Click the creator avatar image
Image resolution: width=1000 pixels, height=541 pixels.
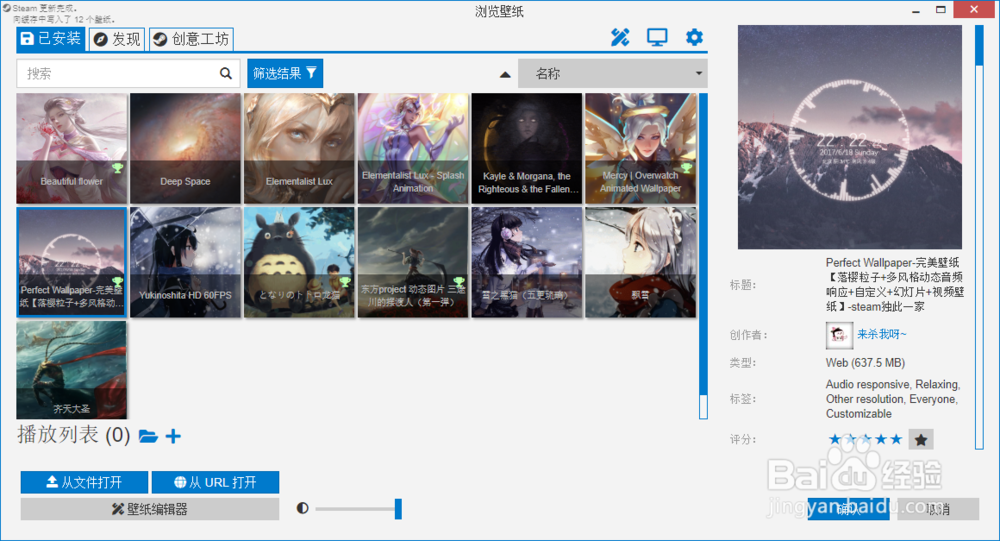click(x=839, y=336)
